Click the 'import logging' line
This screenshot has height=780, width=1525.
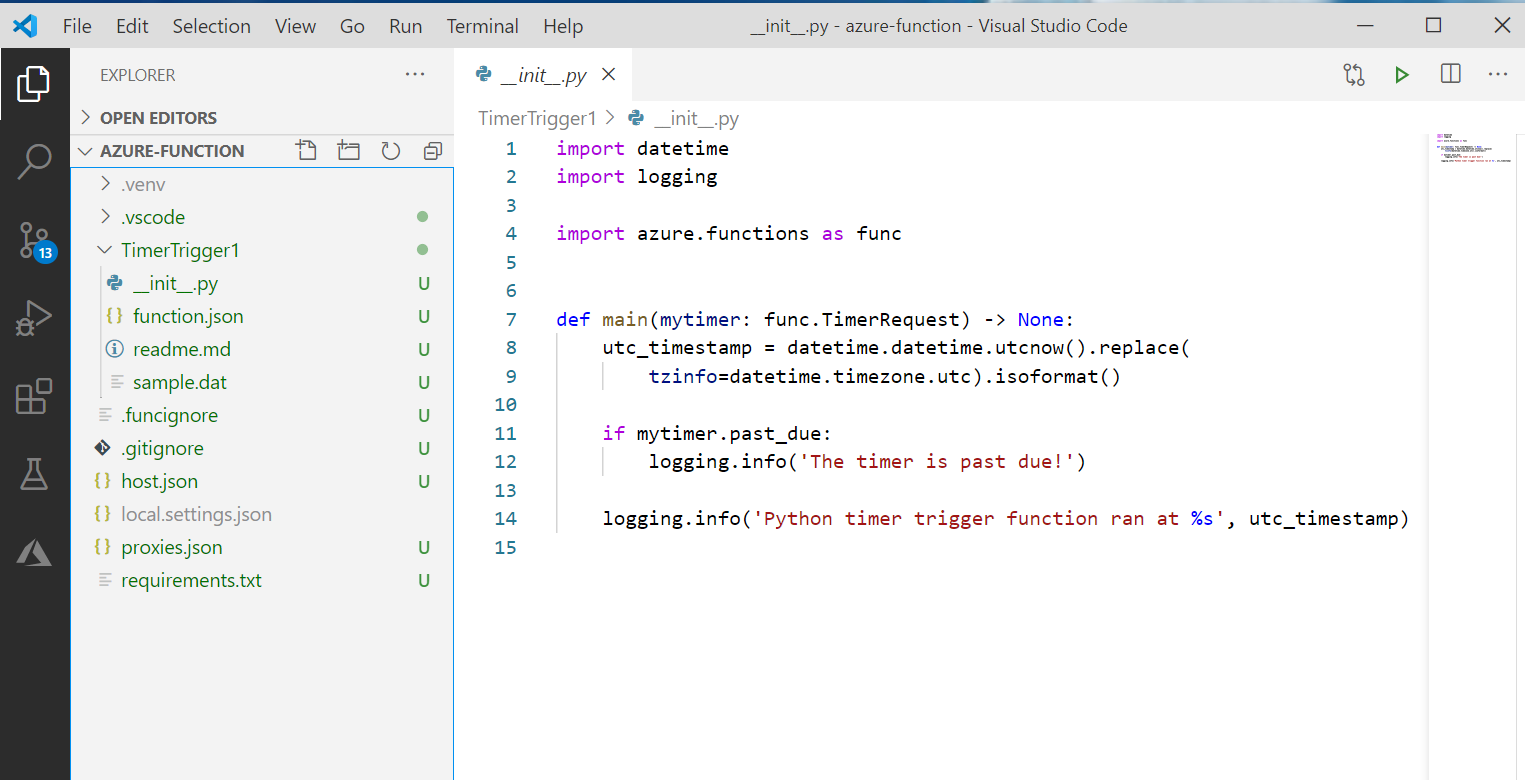click(x=637, y=177)
